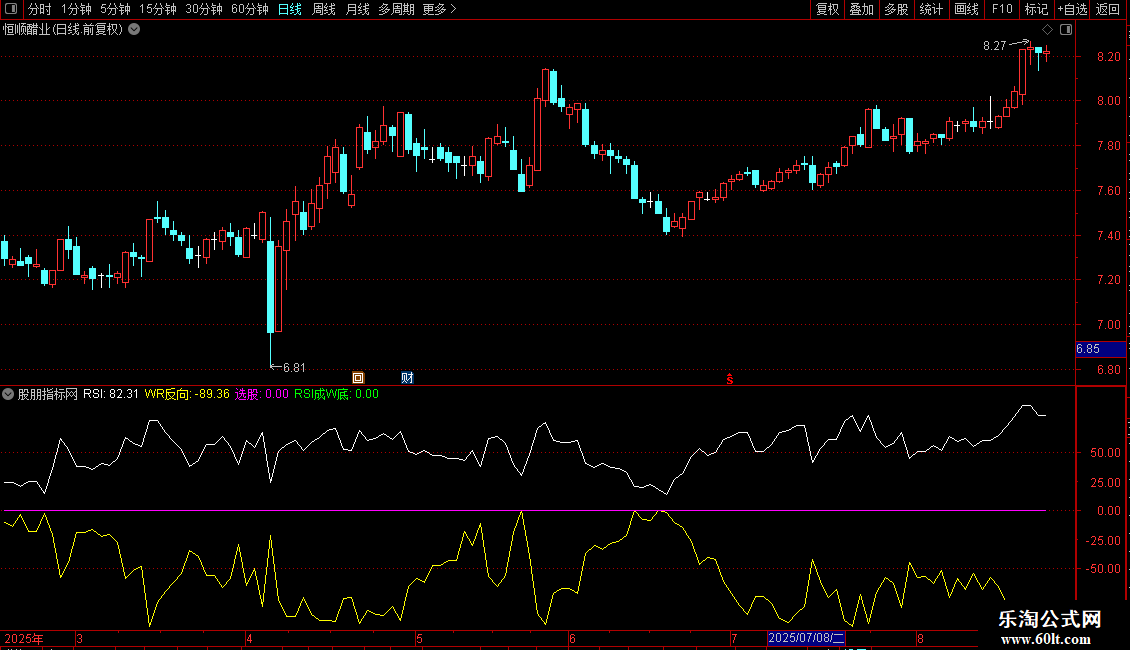
Task: Toggle the right info panel icon
Action: point(1066,30)
